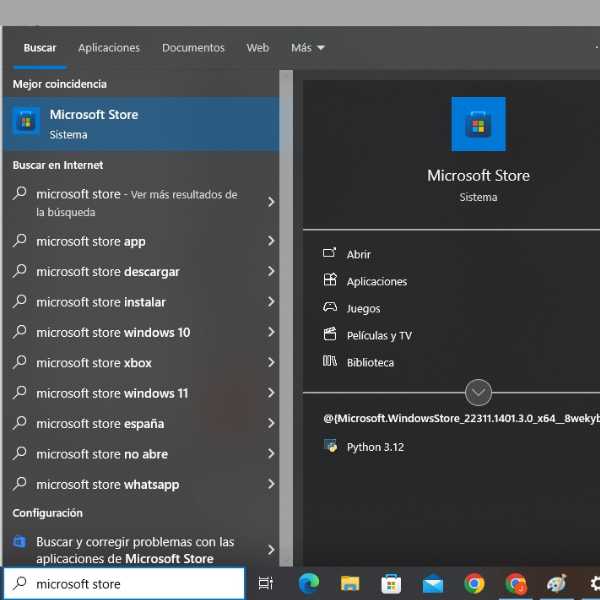Open the Mail app from taskbar
Viewport: 600px width, 600px height.
click(432, 584)
